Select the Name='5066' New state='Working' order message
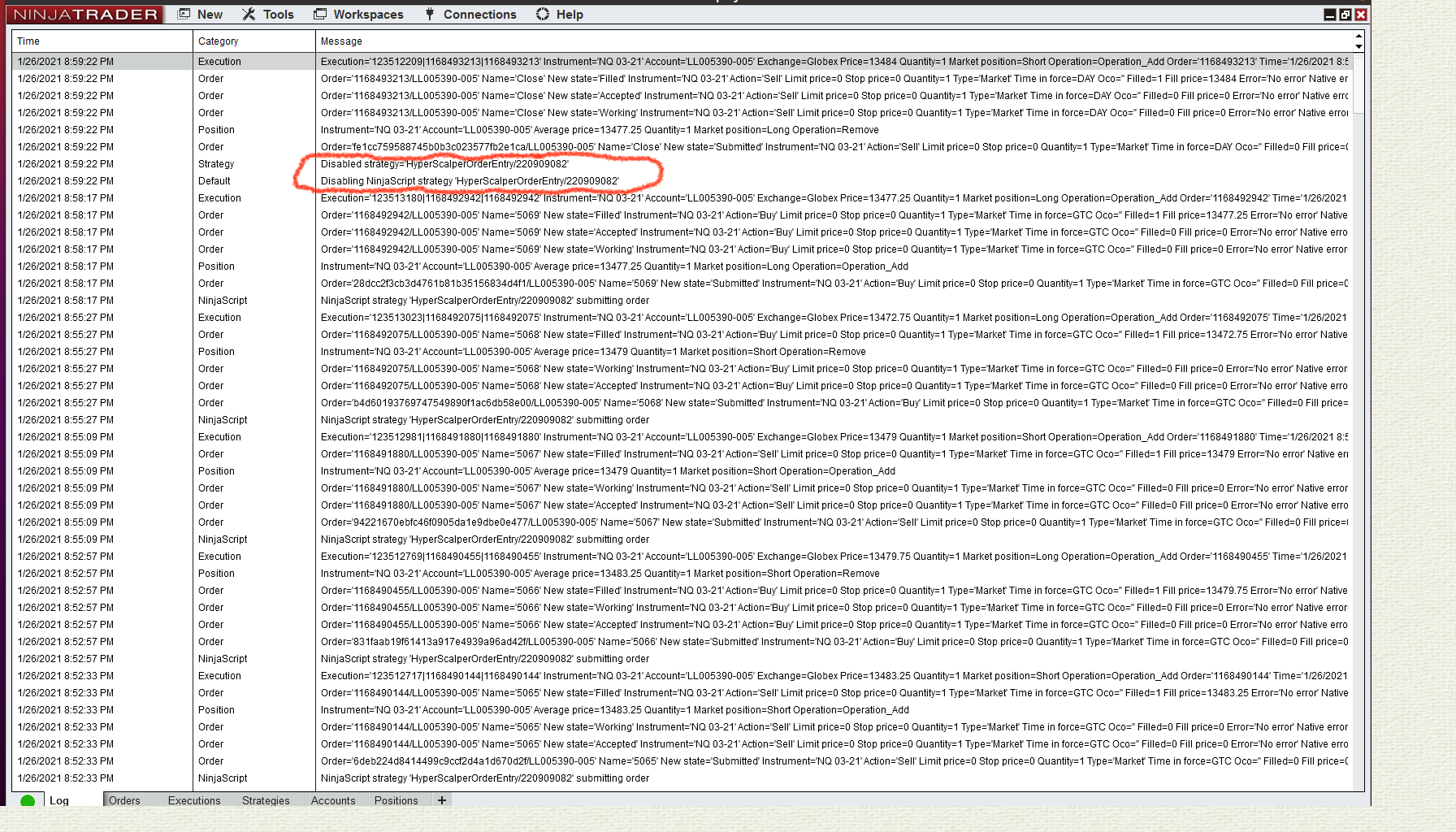The height and width of the screenshot is (832, 1456). pos(834,608)
